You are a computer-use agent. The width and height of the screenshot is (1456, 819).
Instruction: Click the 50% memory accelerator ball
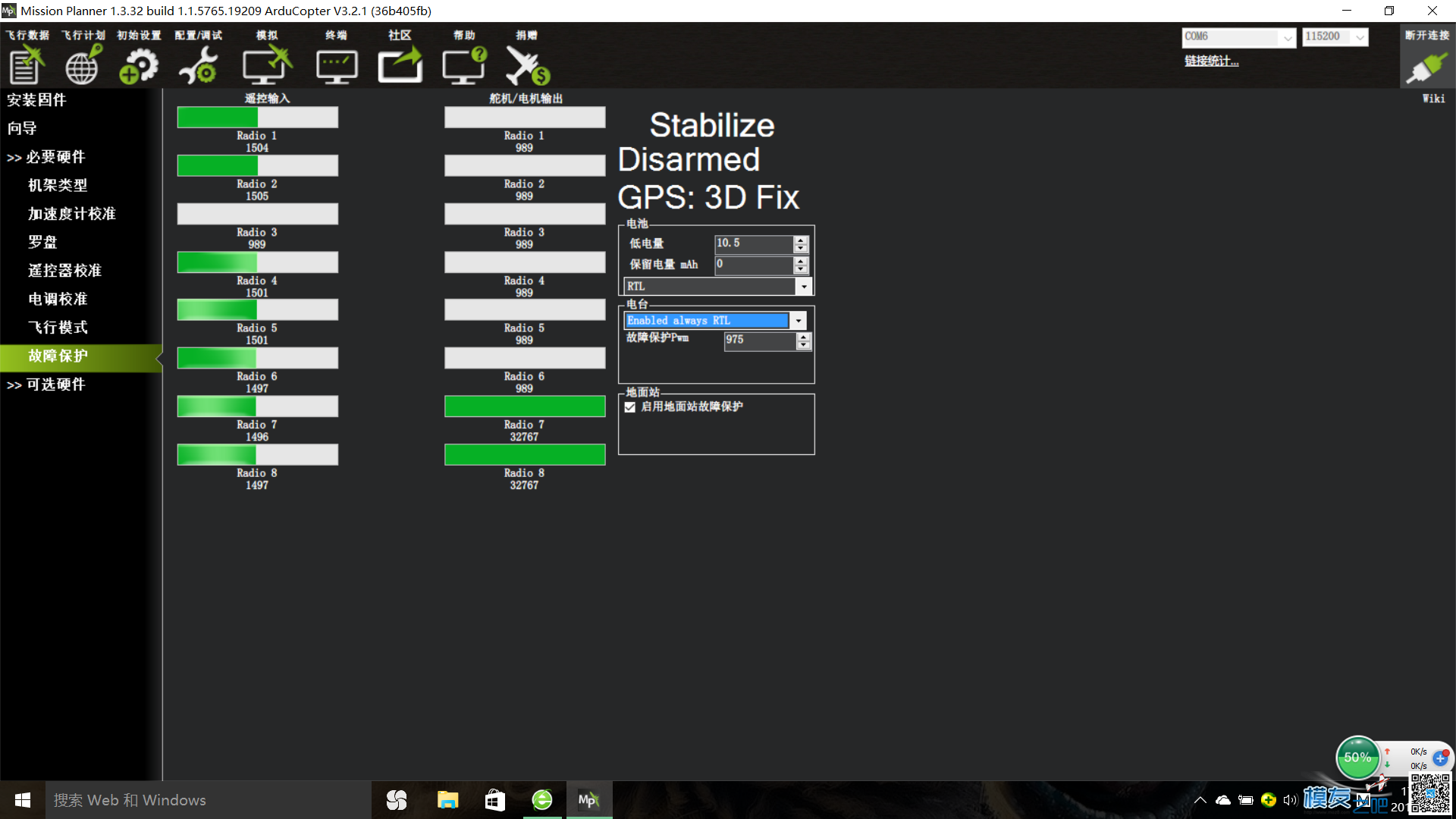tap(1357, 758)
